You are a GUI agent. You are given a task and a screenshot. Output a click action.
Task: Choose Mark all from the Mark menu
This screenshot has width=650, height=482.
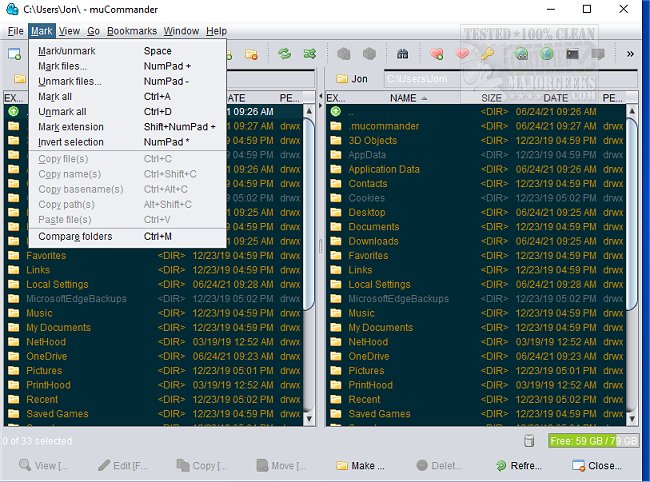pyautogui.click(x=61, y=97)
